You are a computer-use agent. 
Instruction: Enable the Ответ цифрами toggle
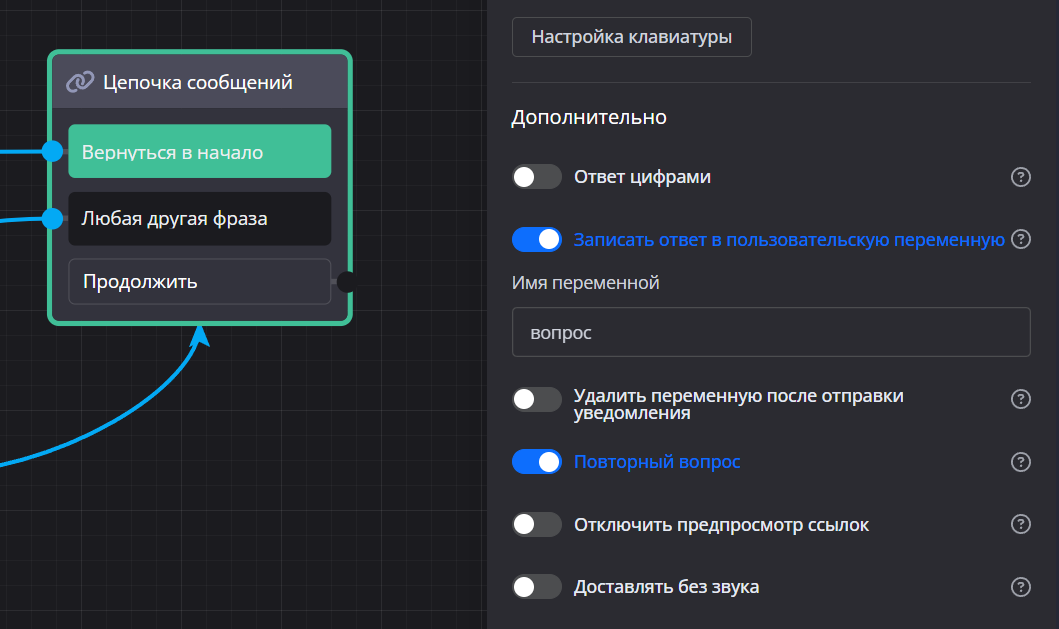(x=537, y=178)
